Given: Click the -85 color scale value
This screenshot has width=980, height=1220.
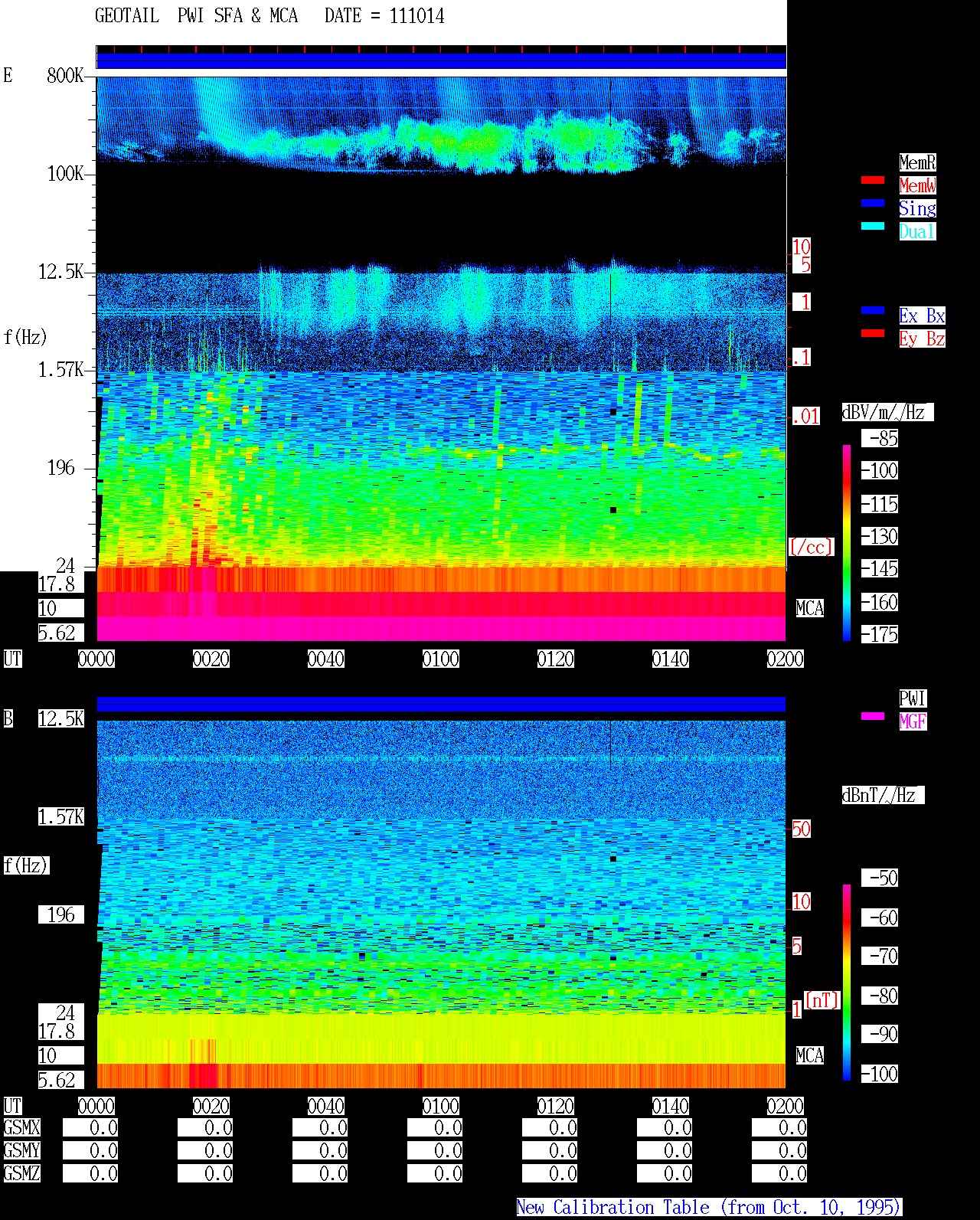Looking at the screenshot, I should (x=880, y=439).
